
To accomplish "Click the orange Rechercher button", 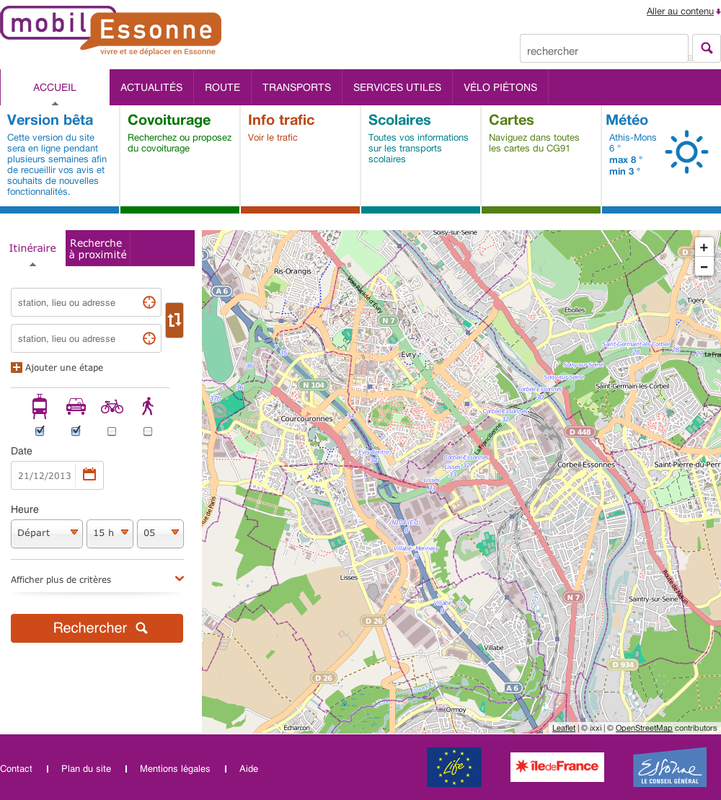I will pos(97,628).
